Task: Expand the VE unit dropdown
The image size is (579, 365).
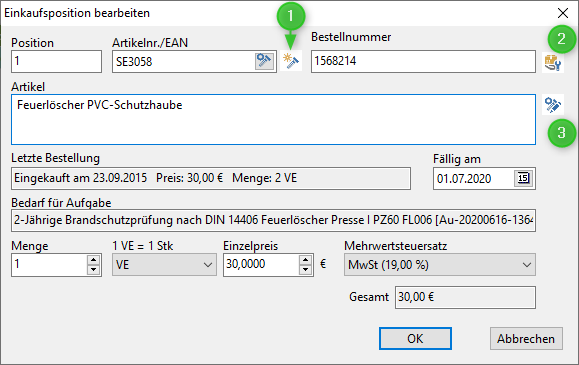Action: pyautogui.click(x=164, y=265)
